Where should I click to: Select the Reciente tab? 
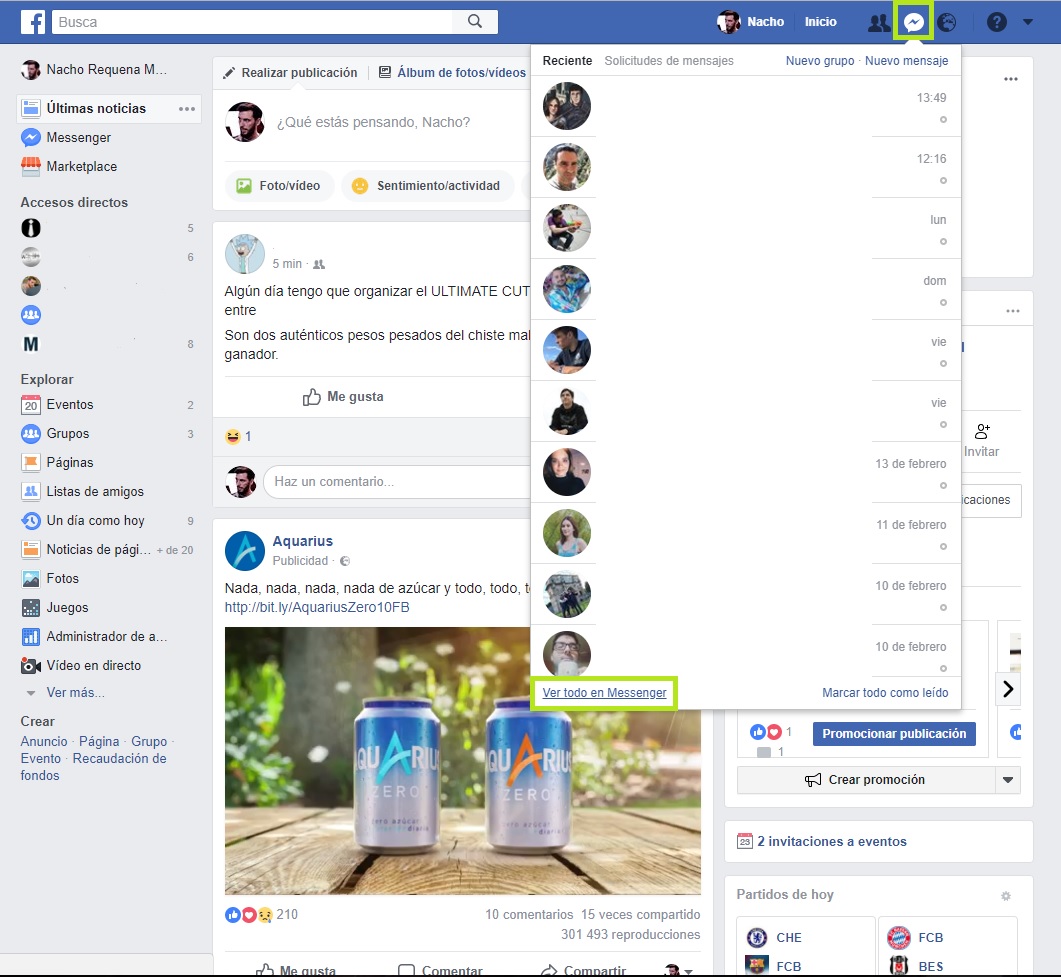[x=567, y=61]
